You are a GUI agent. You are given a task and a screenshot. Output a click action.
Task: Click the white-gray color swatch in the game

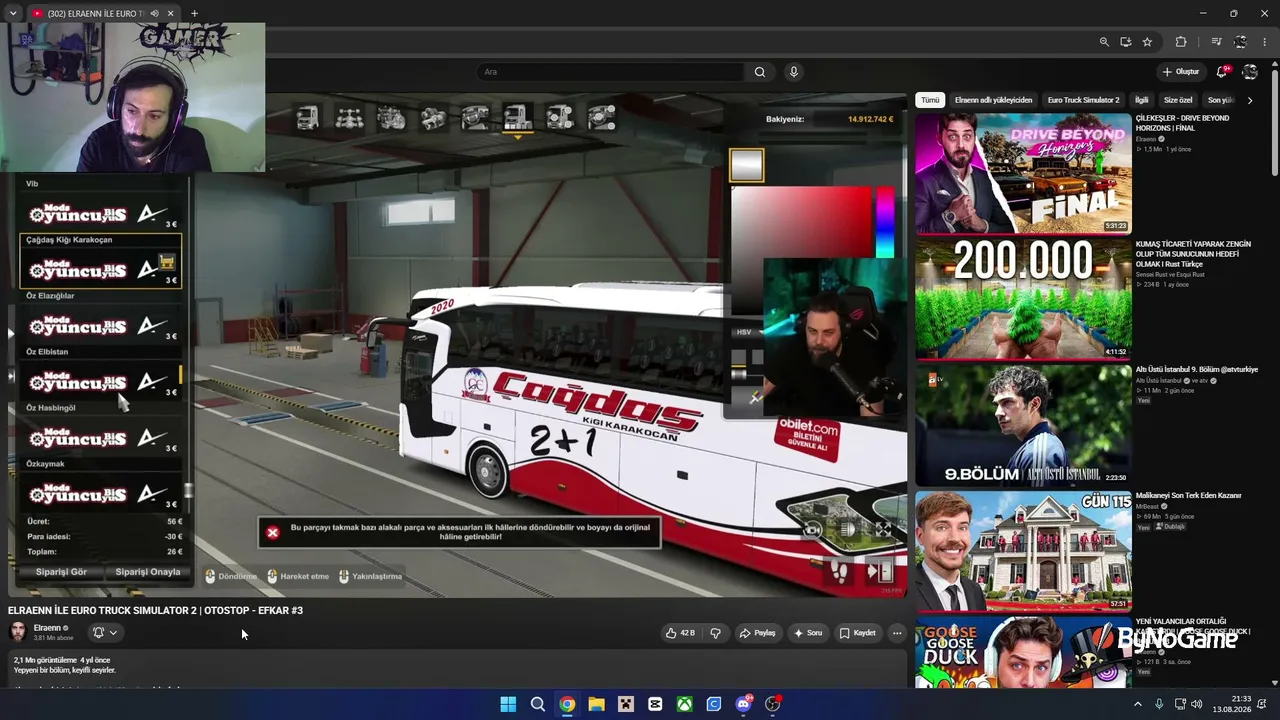tap(746, 165)
